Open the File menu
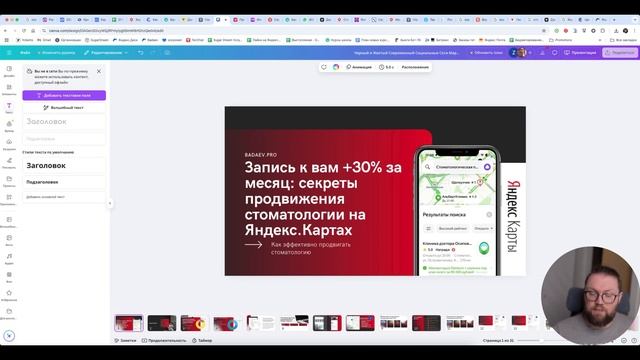This screenshot has width=640, height=360. point(25,53)
